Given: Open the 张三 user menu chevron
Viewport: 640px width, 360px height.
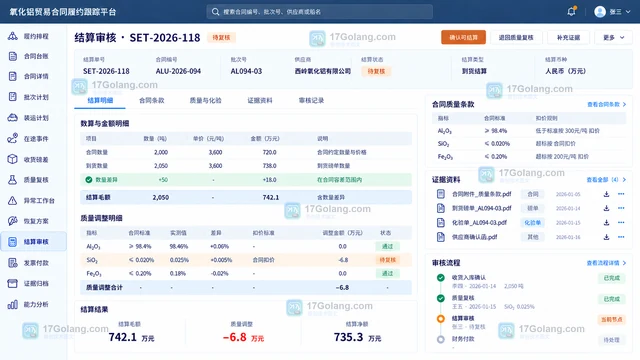Looking at the screenshot, I should click(628, 12).
